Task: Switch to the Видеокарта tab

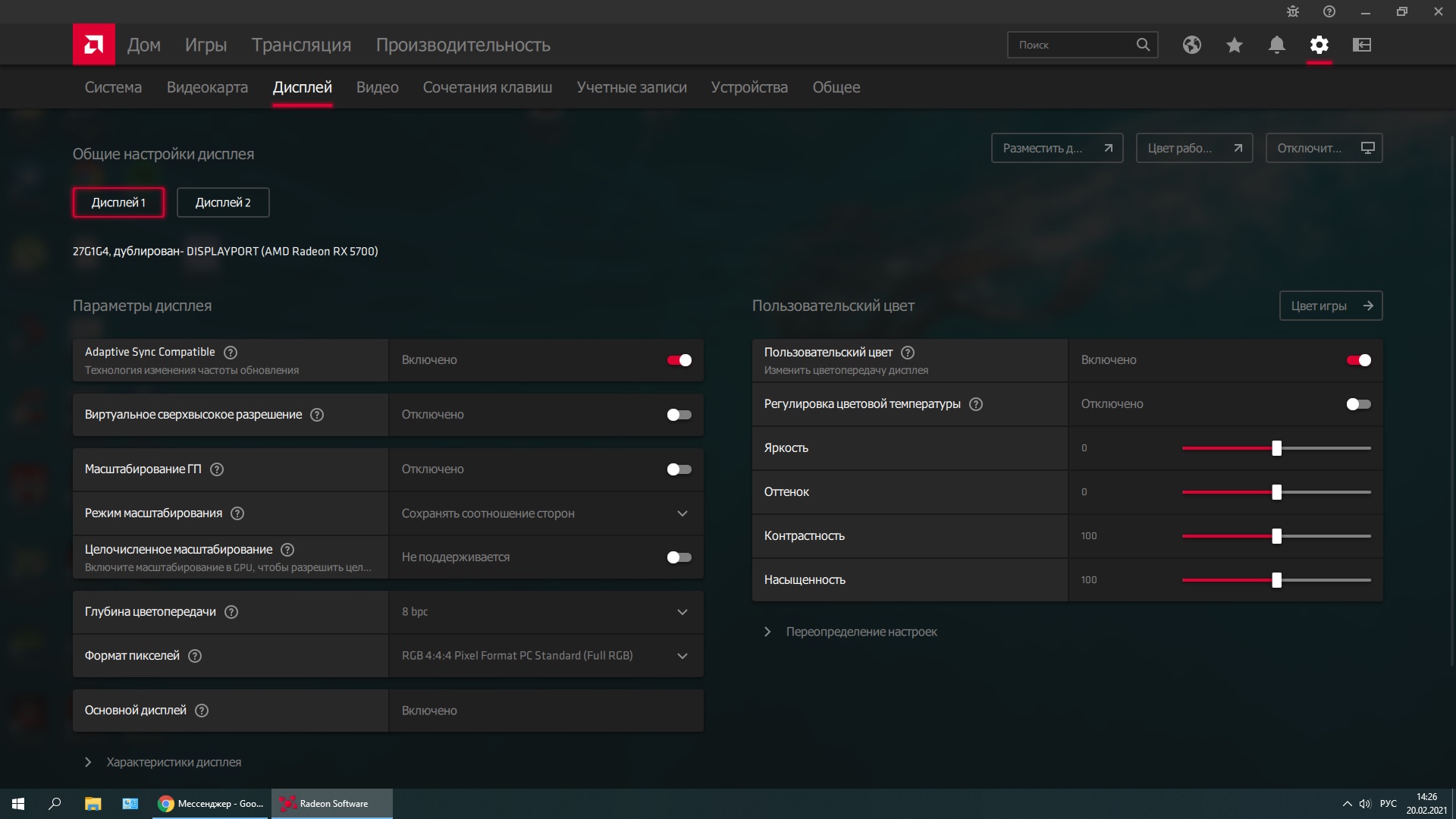Action: [207, 87]
